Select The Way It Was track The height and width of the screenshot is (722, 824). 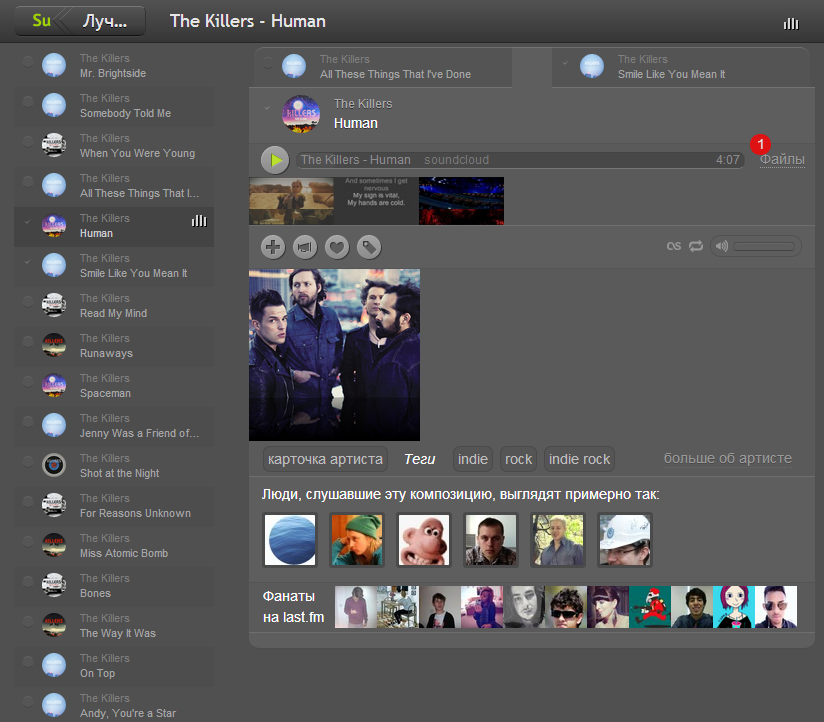[114, 625]
